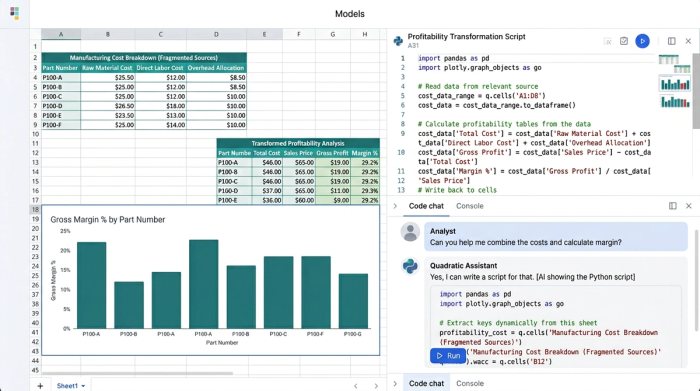
Task: Select the last bar chart thumbnail in minimap
Action: [675, 102]
